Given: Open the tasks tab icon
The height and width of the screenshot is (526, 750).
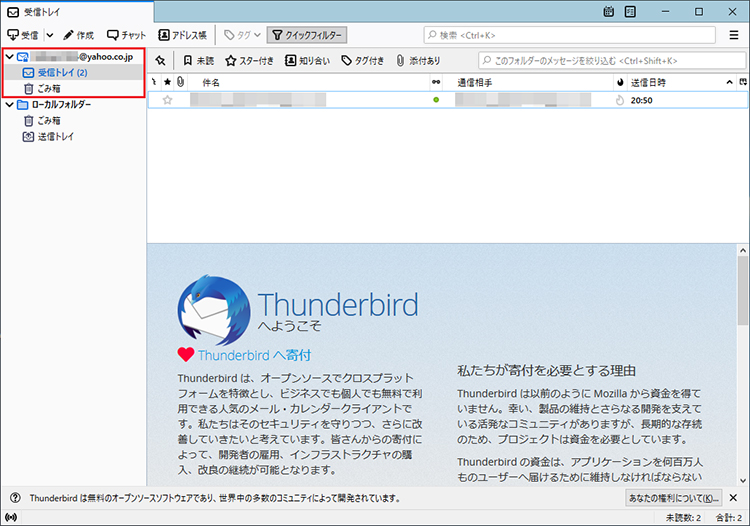Looking at the screenshot, I should click(630, 11).
